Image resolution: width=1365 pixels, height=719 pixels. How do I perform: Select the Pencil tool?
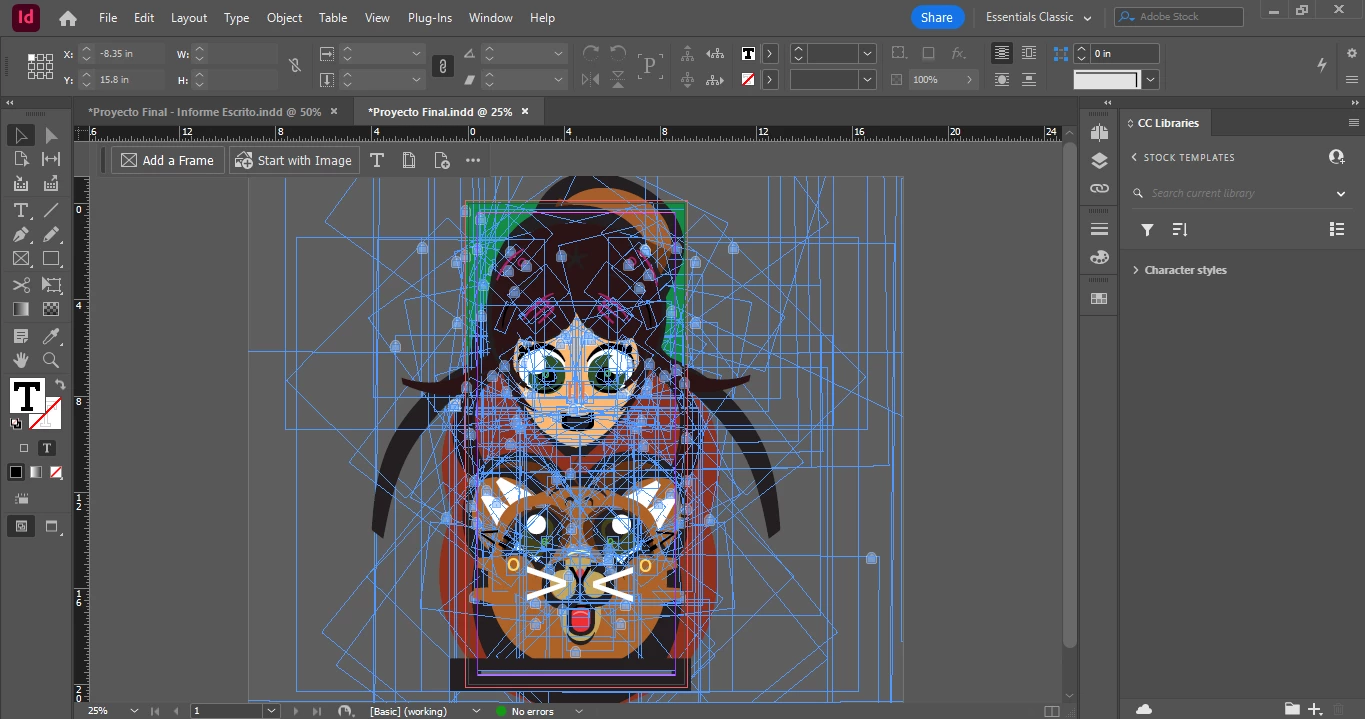51,234
